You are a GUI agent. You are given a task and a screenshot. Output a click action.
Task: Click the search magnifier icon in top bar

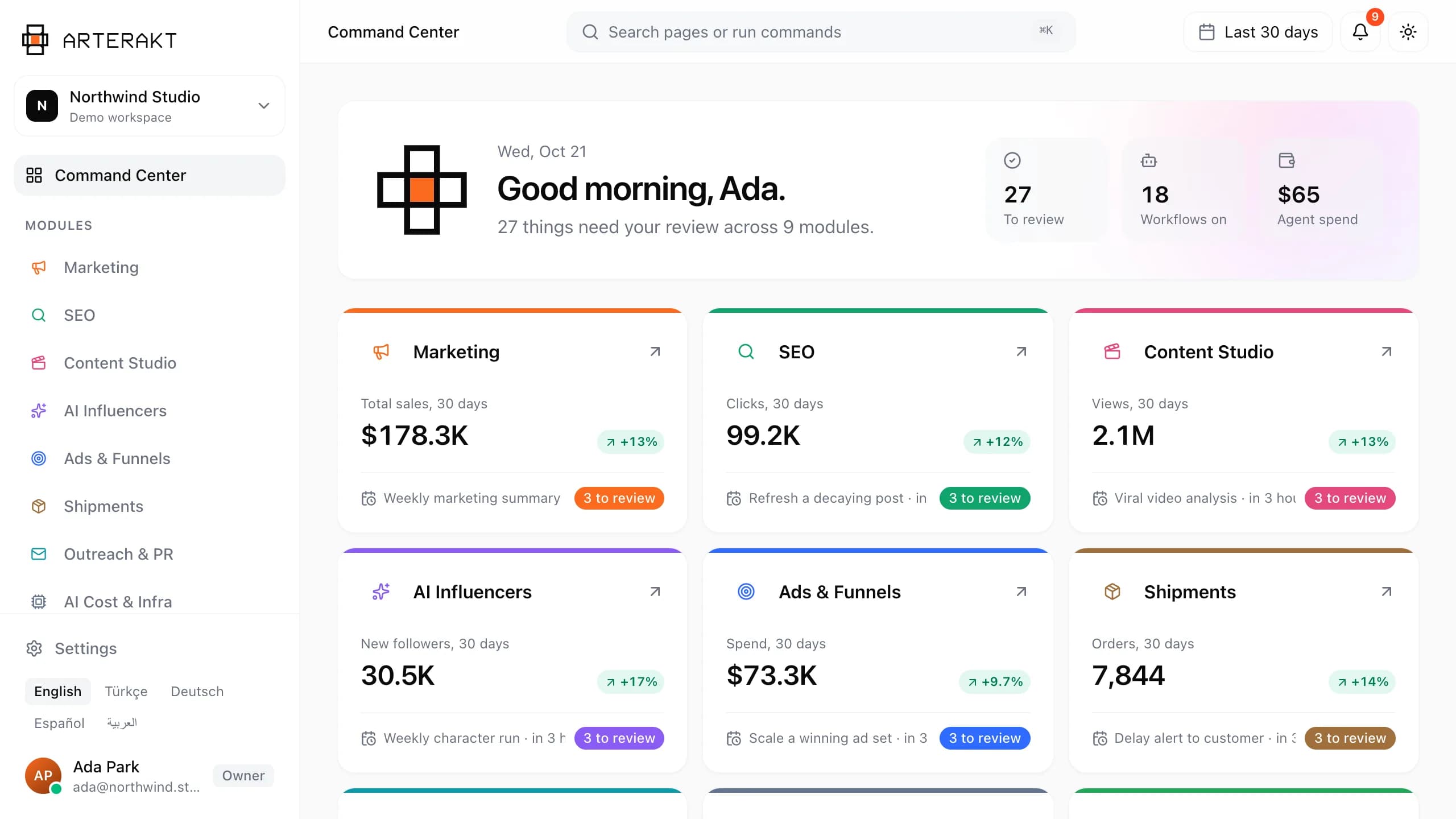(x=590, y=32)
